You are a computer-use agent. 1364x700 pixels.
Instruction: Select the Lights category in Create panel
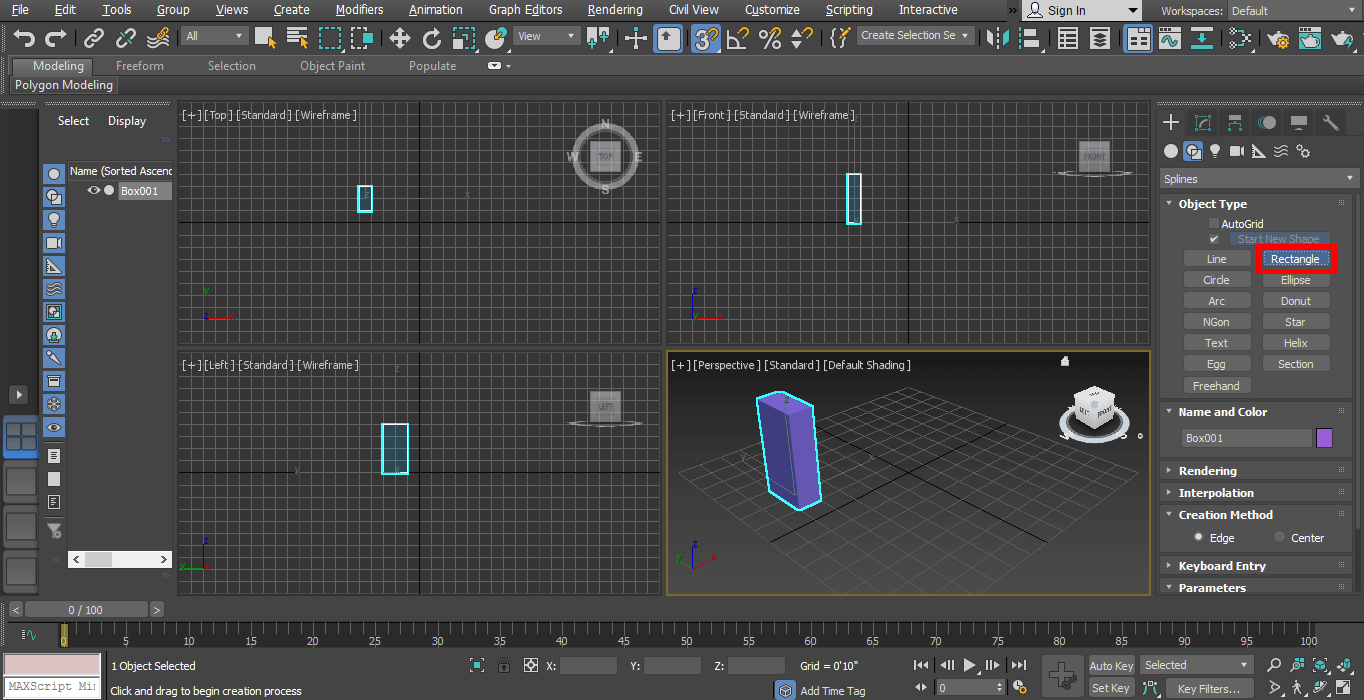click(1215, 151)
